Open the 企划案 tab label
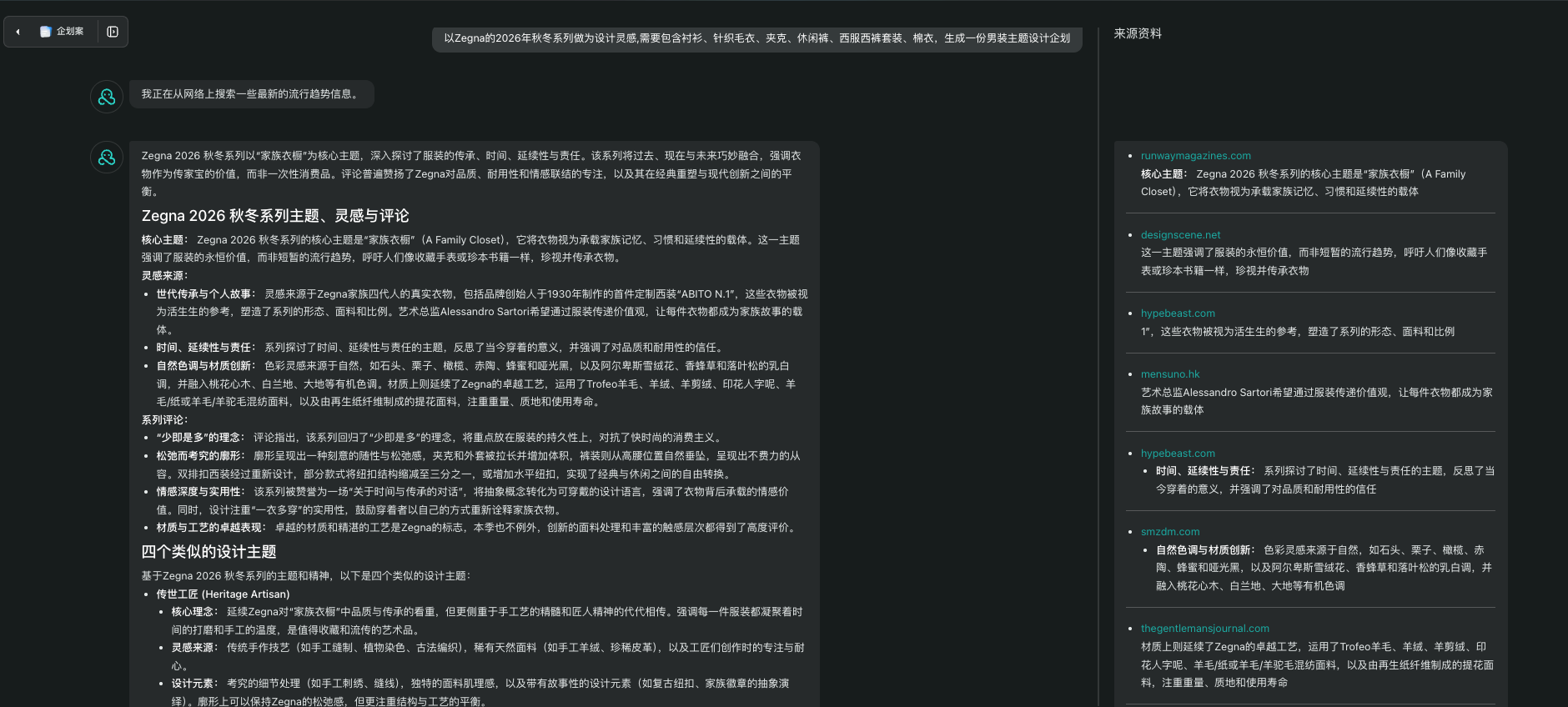This screenshot has height=707, width=1568. (70, 32)
